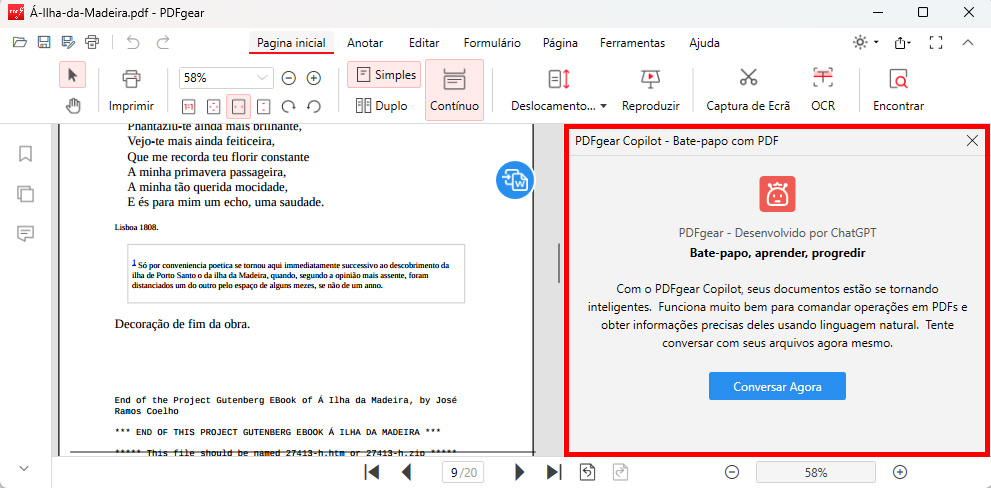Switch to Simples single page view
Image resolution: width=991 pixels, height=488 pixels.
384,75
